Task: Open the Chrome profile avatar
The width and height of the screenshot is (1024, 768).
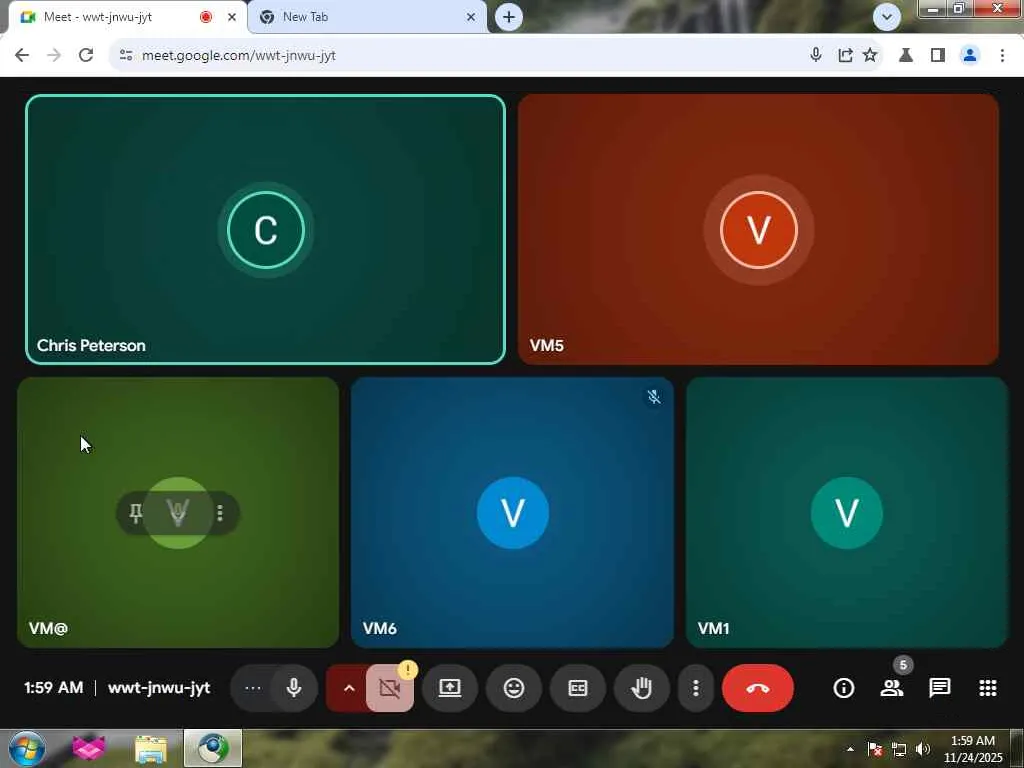Action: pyautogui.click(x=970, y=55)
